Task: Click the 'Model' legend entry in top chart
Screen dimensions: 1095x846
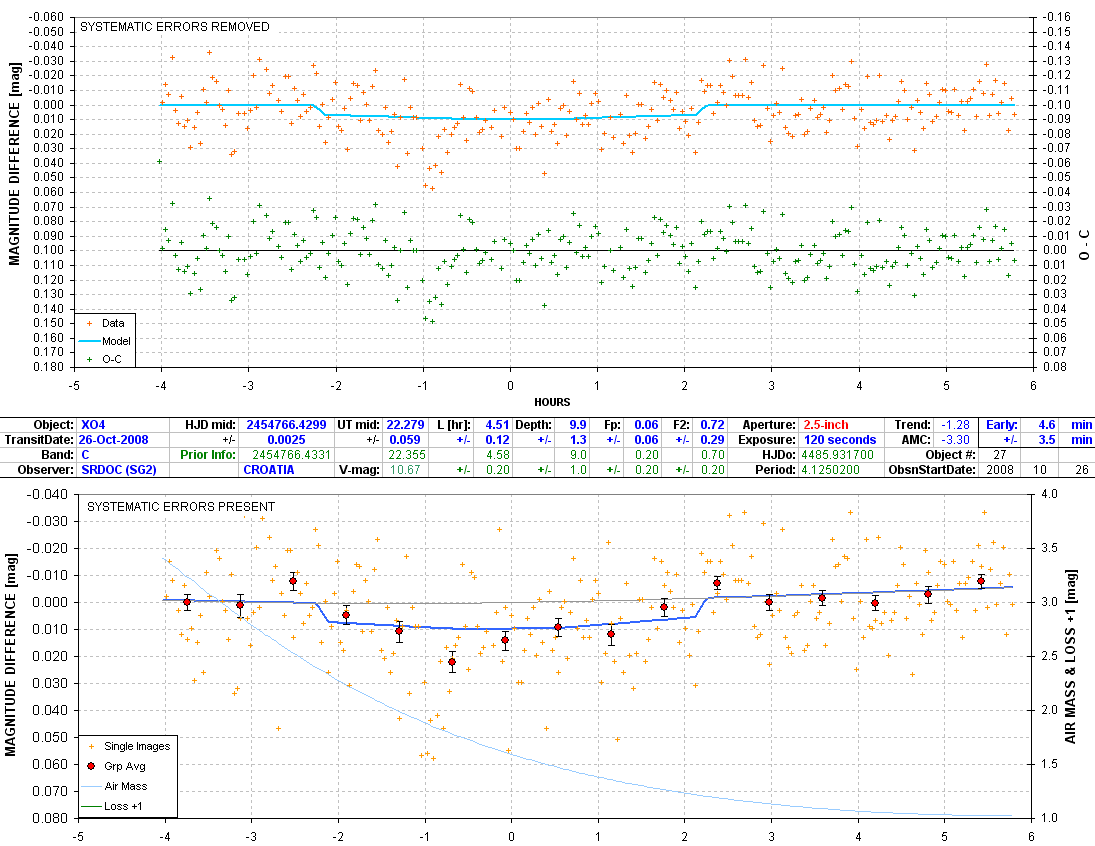Action: tap(116, 341)
